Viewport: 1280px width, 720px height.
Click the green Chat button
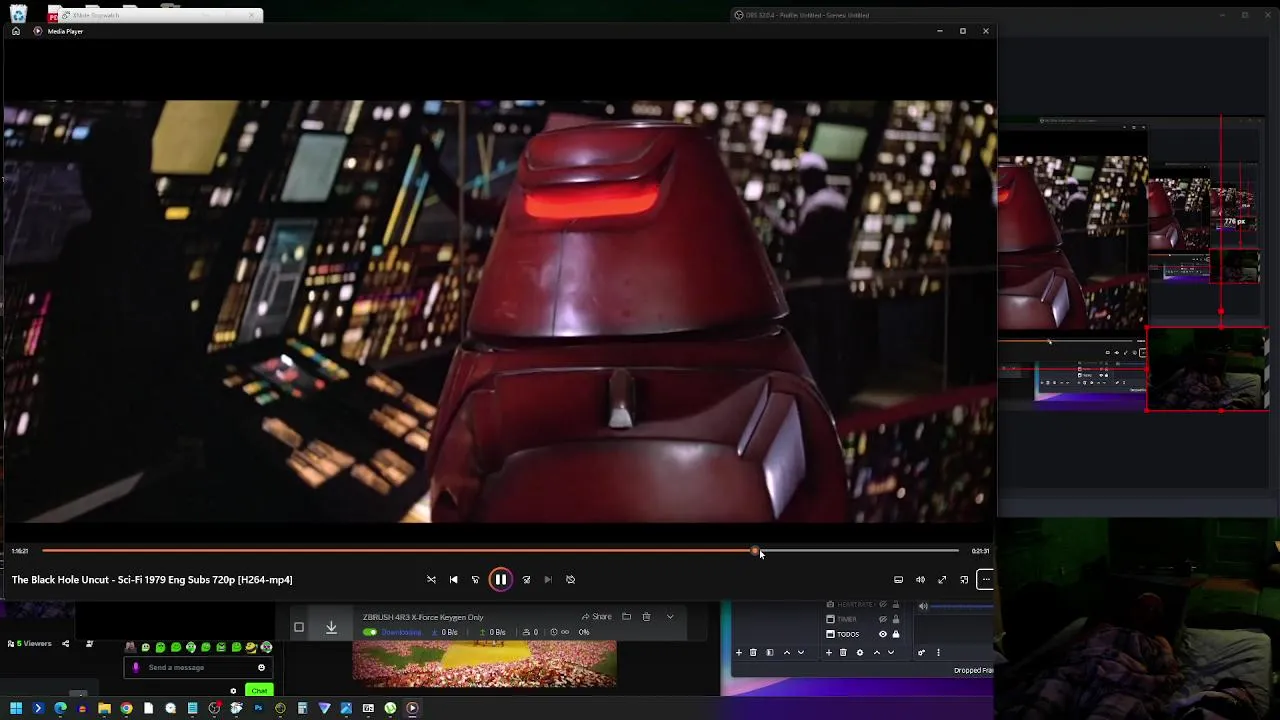tap(259, 690)
